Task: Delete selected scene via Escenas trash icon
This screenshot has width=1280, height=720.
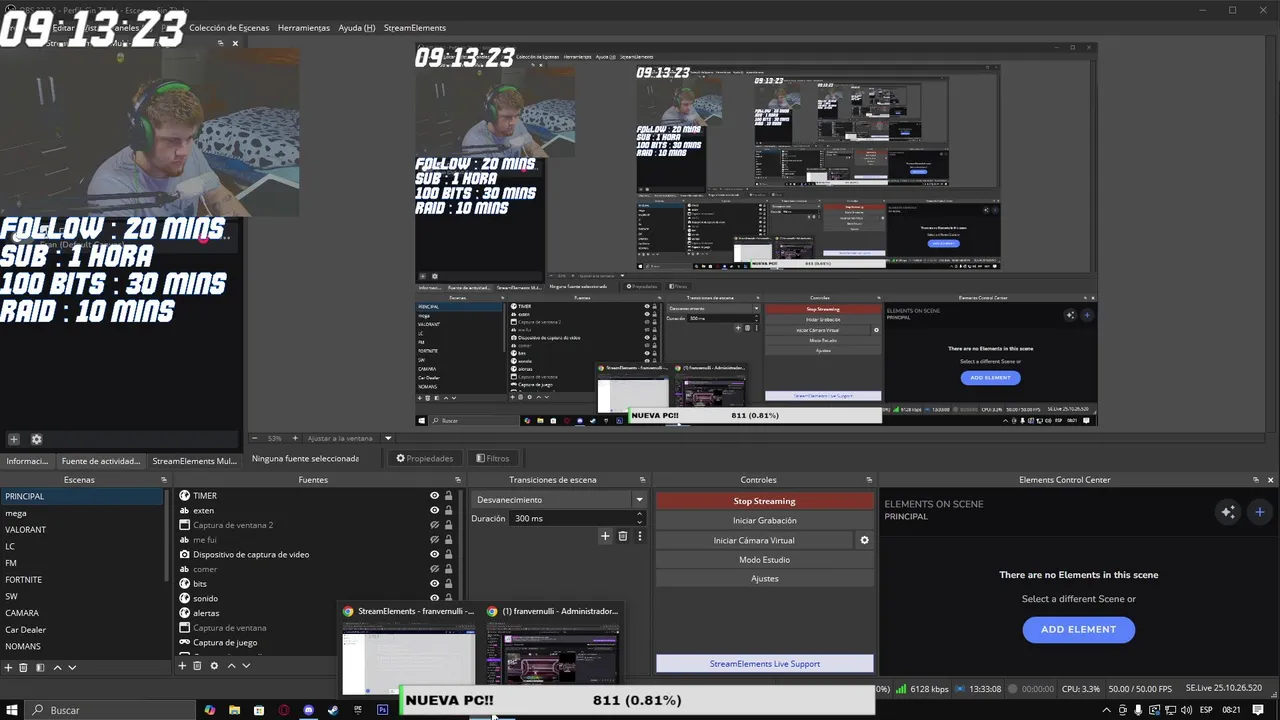Action: click(x=25, y=667)
